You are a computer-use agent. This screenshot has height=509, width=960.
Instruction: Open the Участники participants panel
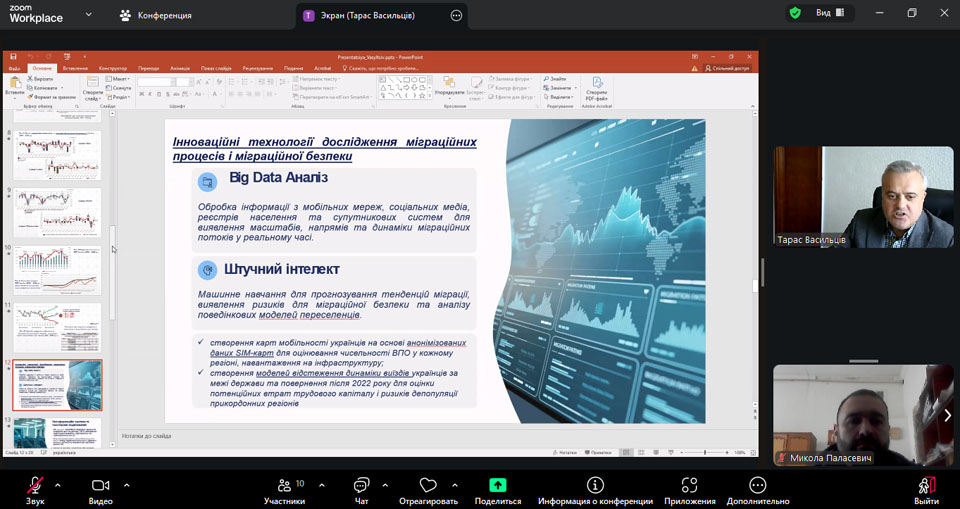[x=284, y=486]
